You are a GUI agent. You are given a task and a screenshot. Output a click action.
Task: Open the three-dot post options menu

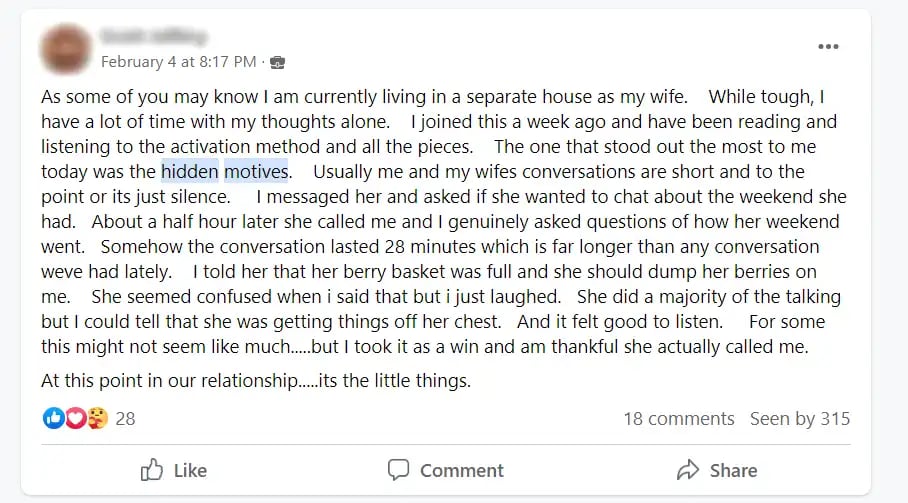(x=828, y=47)
